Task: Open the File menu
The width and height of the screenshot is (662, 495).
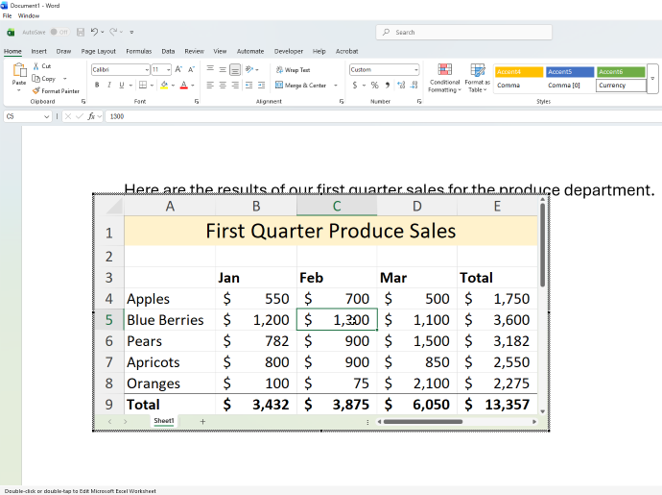Action: (7, 16)
